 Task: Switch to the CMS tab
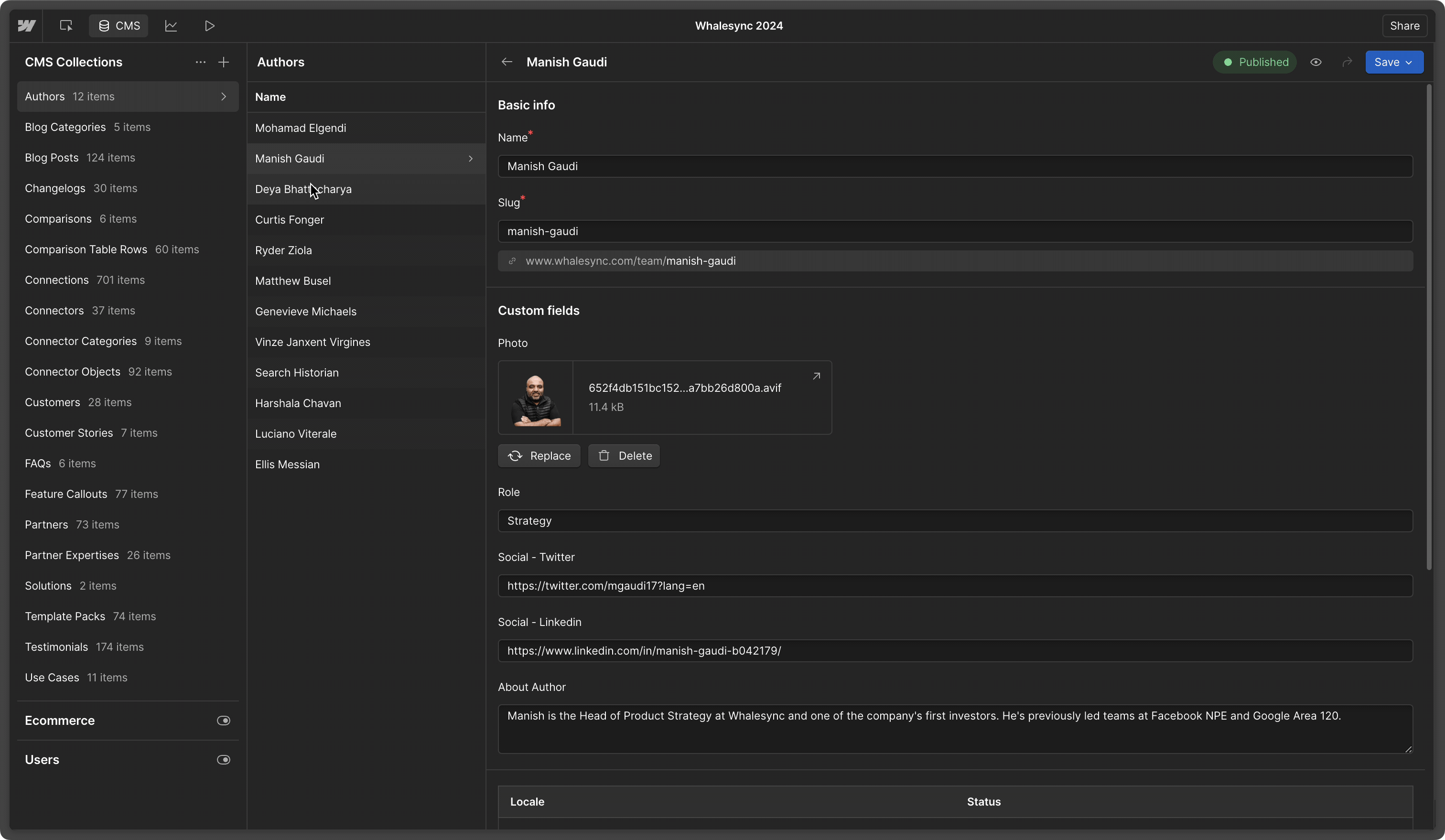click(119, 26)
